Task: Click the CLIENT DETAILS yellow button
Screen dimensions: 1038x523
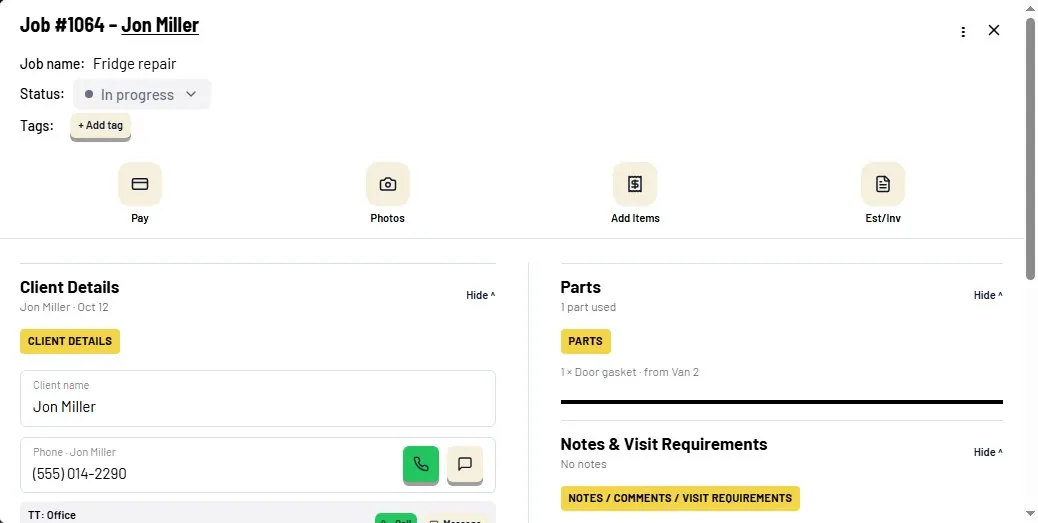Action: pyautogui.click(x=70, y=341)
